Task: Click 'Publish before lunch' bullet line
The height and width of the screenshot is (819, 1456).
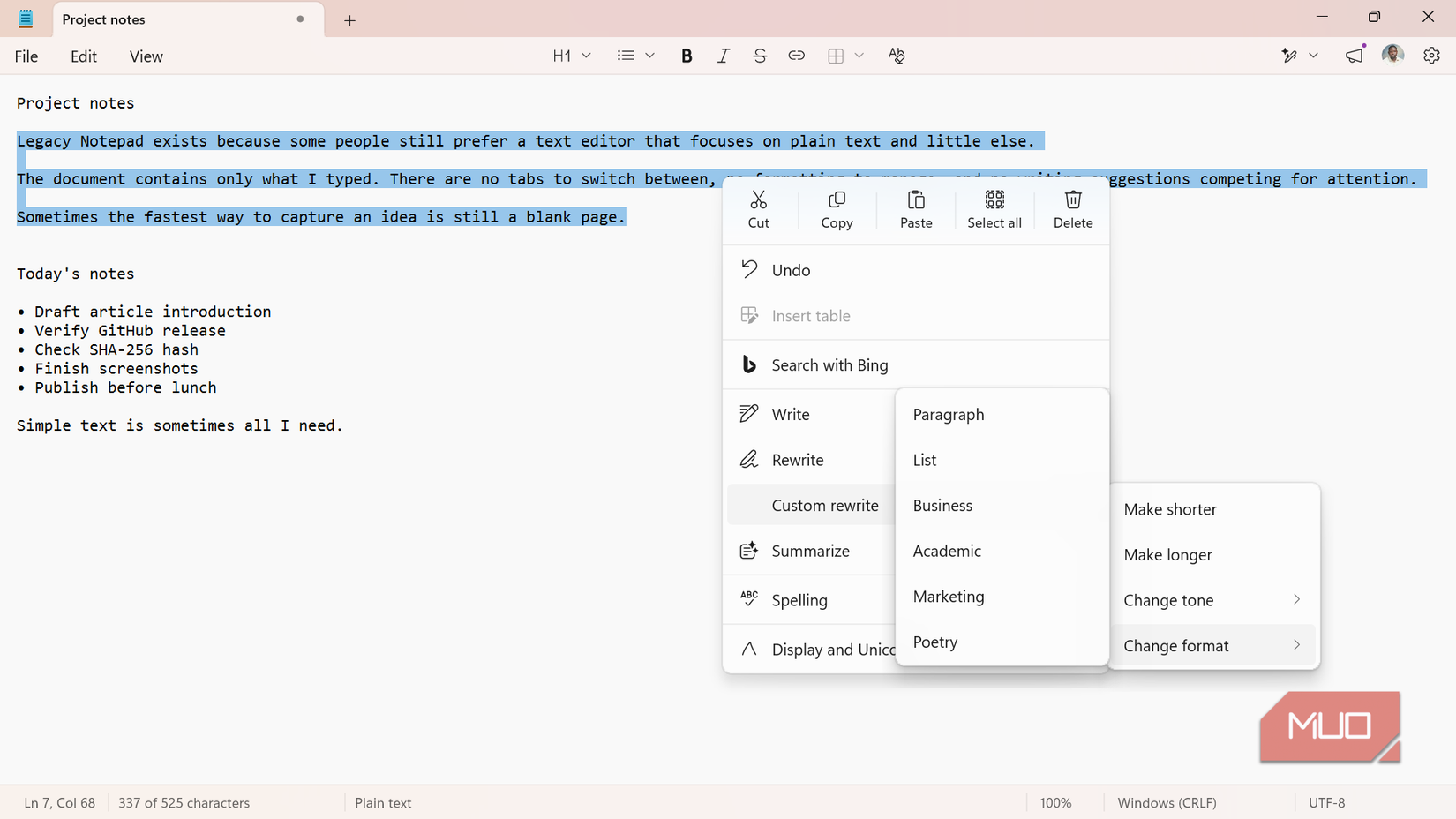Action: [116, 387]
